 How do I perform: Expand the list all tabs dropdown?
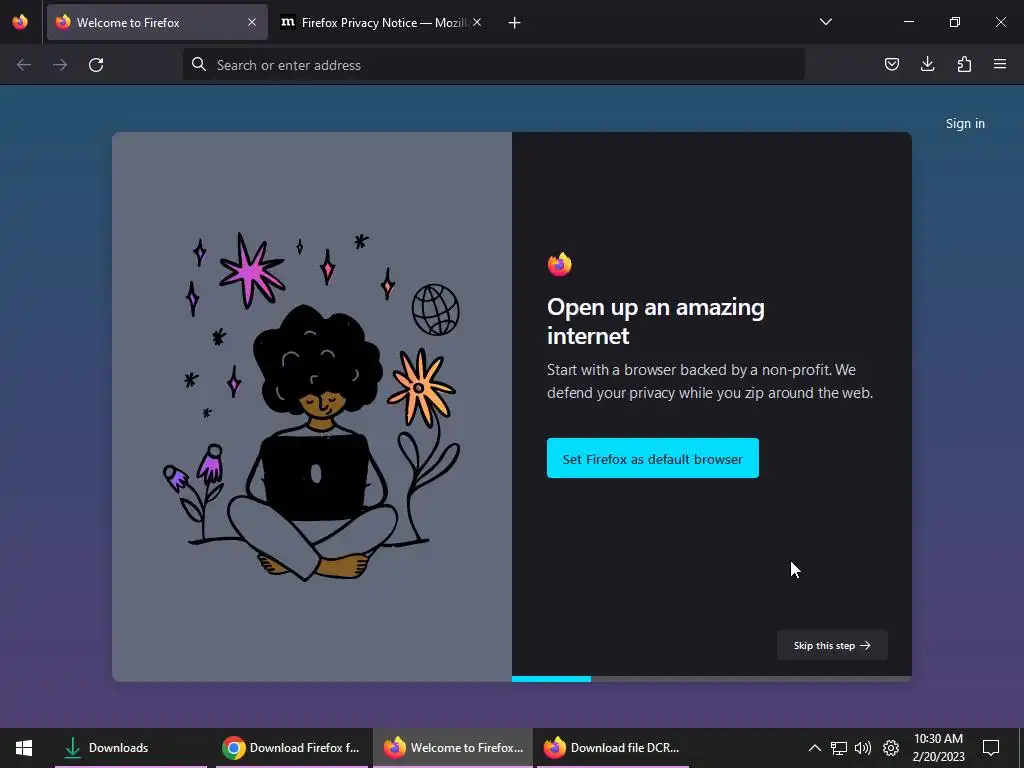[x=825, y=22]
